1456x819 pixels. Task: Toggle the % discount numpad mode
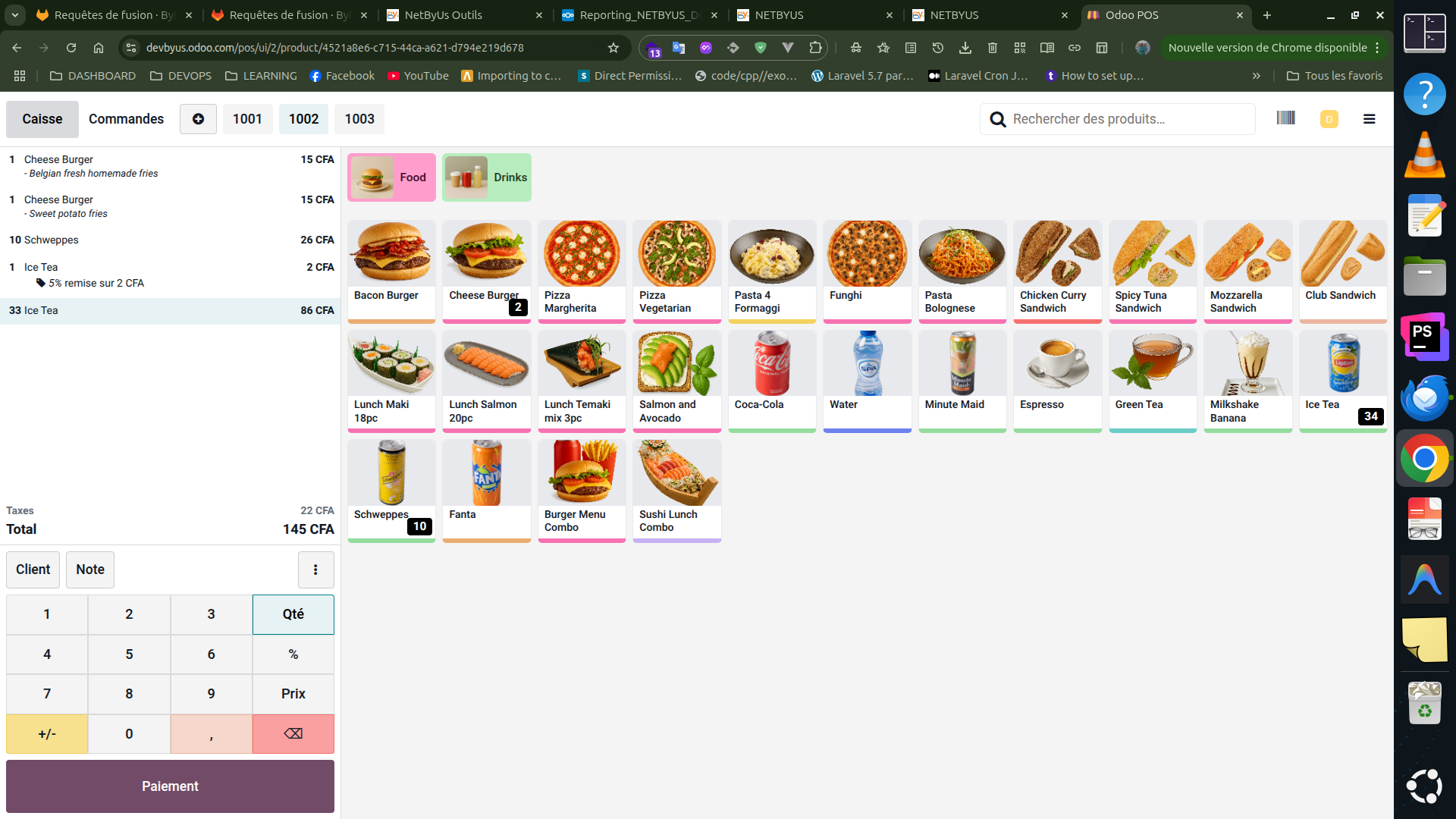pos(293,654)
